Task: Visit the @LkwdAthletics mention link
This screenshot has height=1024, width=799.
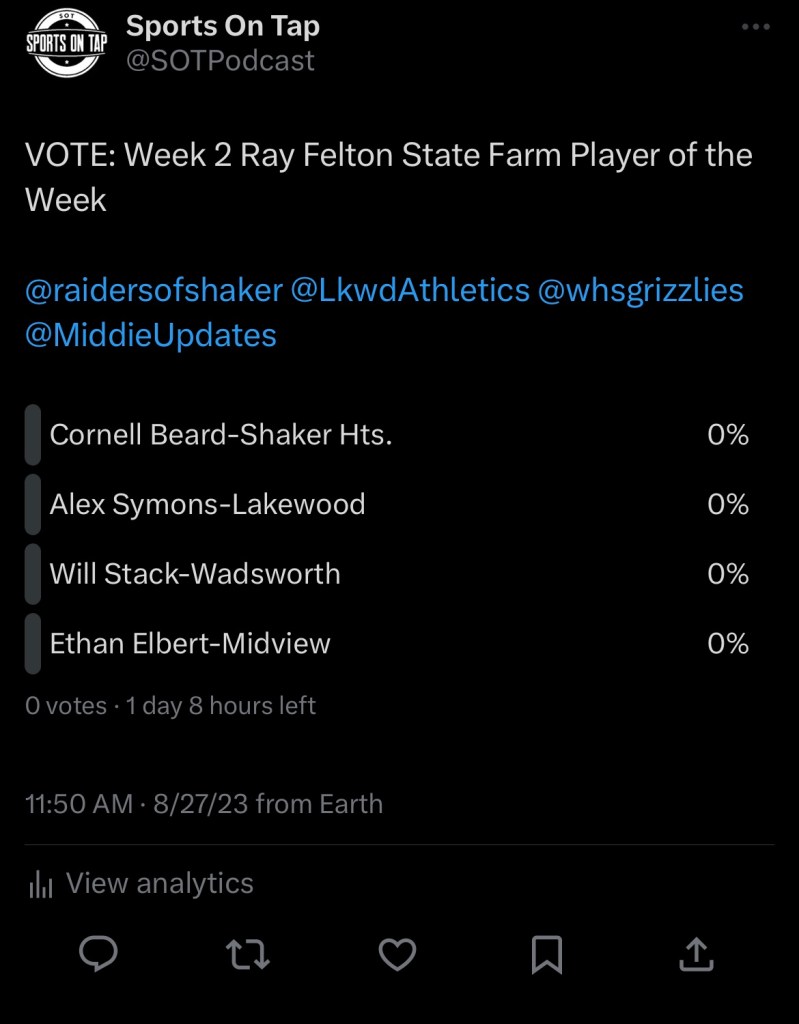Action: point(409,290)
